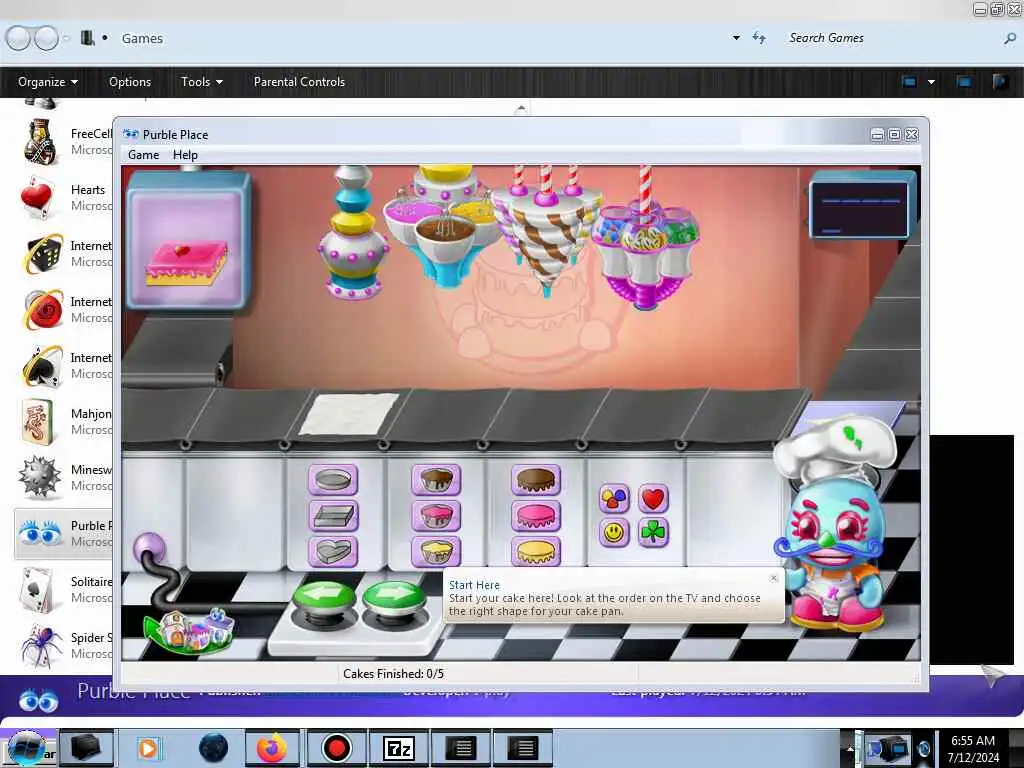
Task: Select Hearts in the games list
Action: tap(64, 198)
